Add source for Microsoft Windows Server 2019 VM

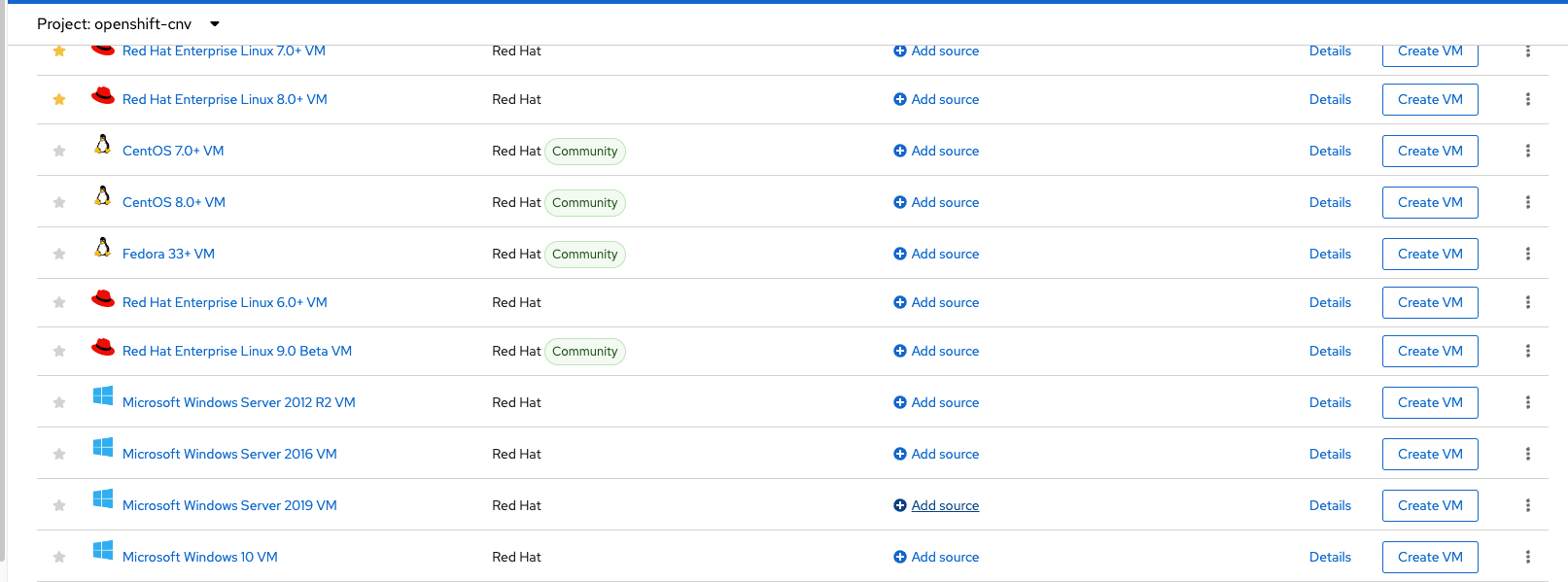(936, 505)
